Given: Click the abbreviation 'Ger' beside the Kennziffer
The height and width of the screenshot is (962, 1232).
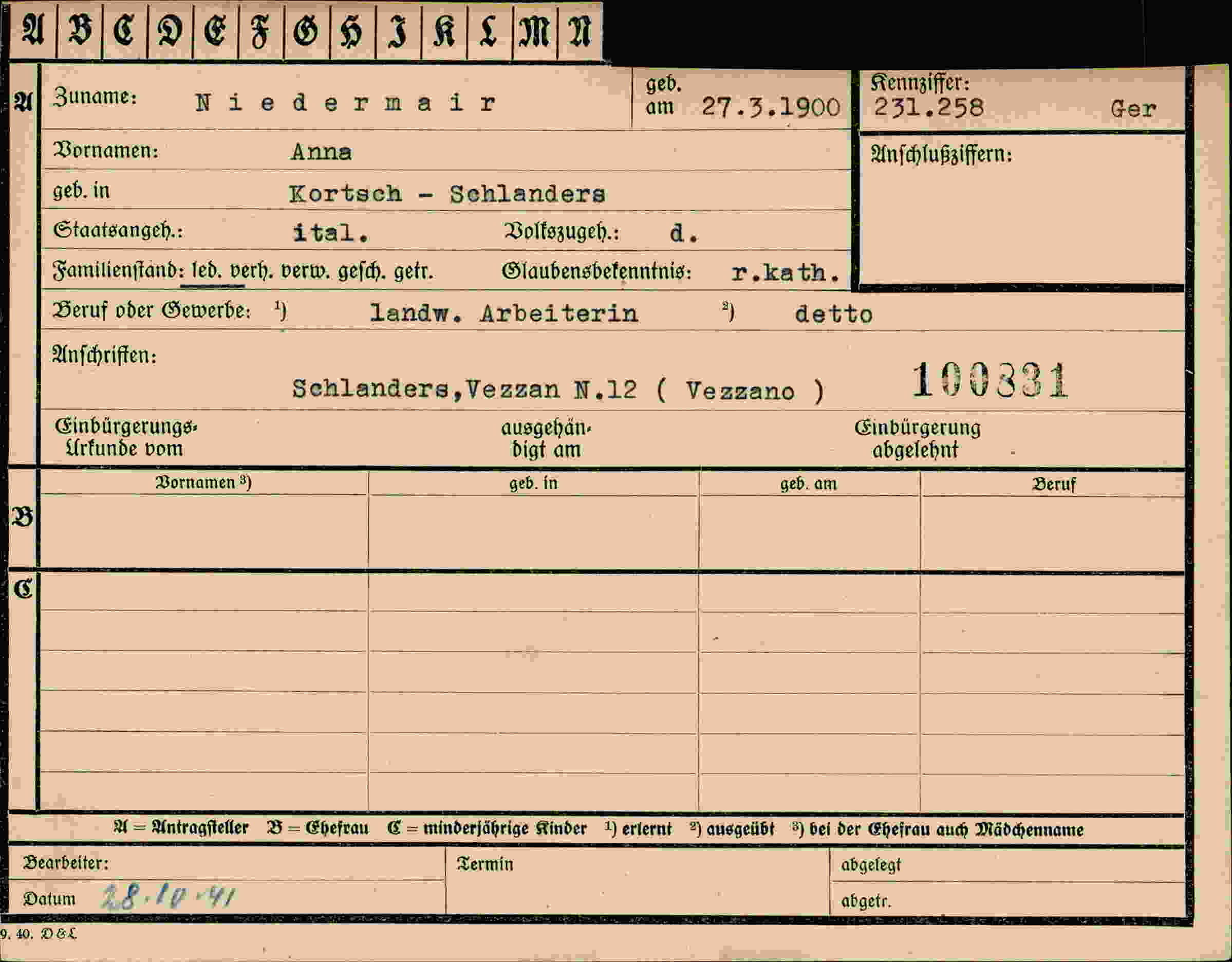Looking at the screenshot, I should 1133,108.
